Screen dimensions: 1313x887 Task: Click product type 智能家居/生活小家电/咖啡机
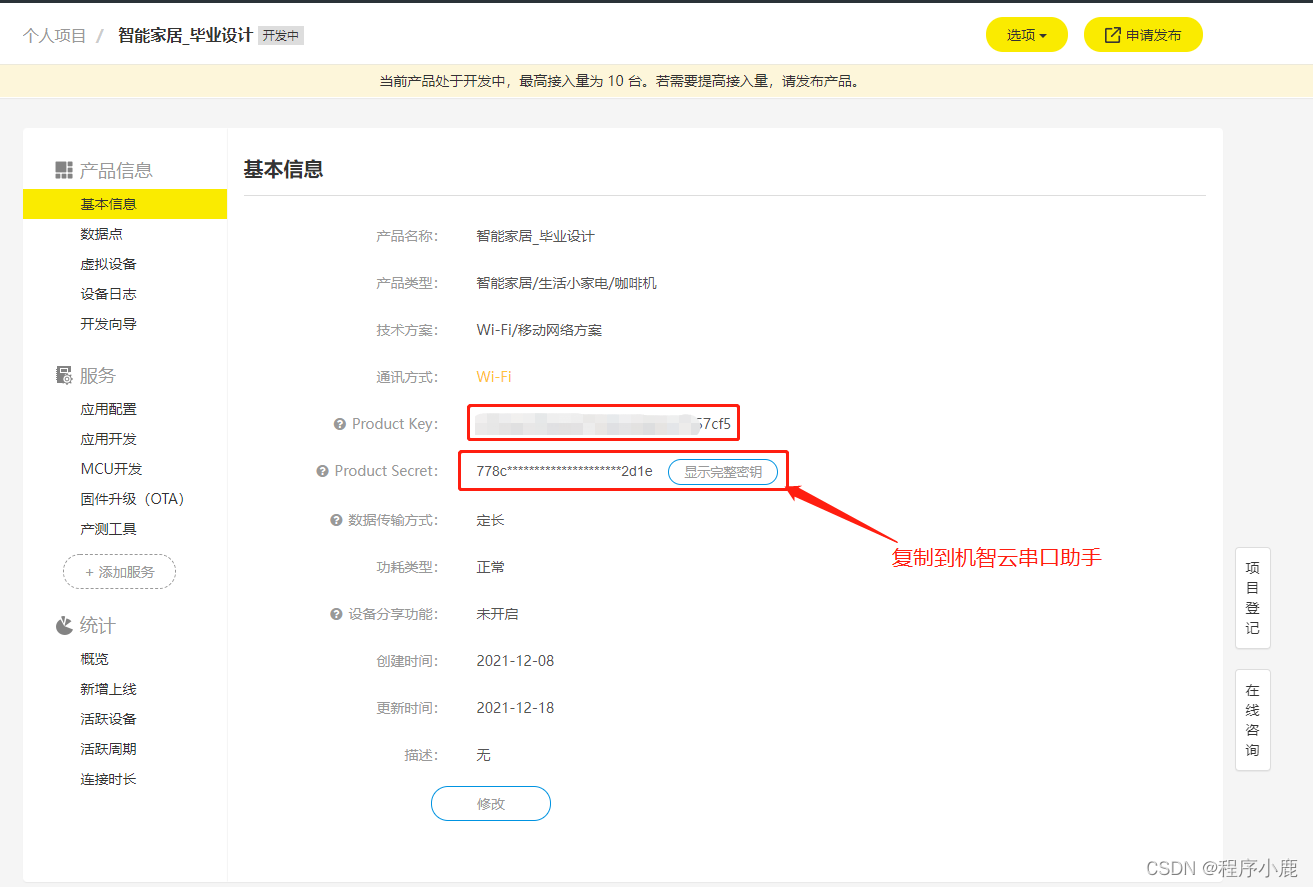(567, 283)
